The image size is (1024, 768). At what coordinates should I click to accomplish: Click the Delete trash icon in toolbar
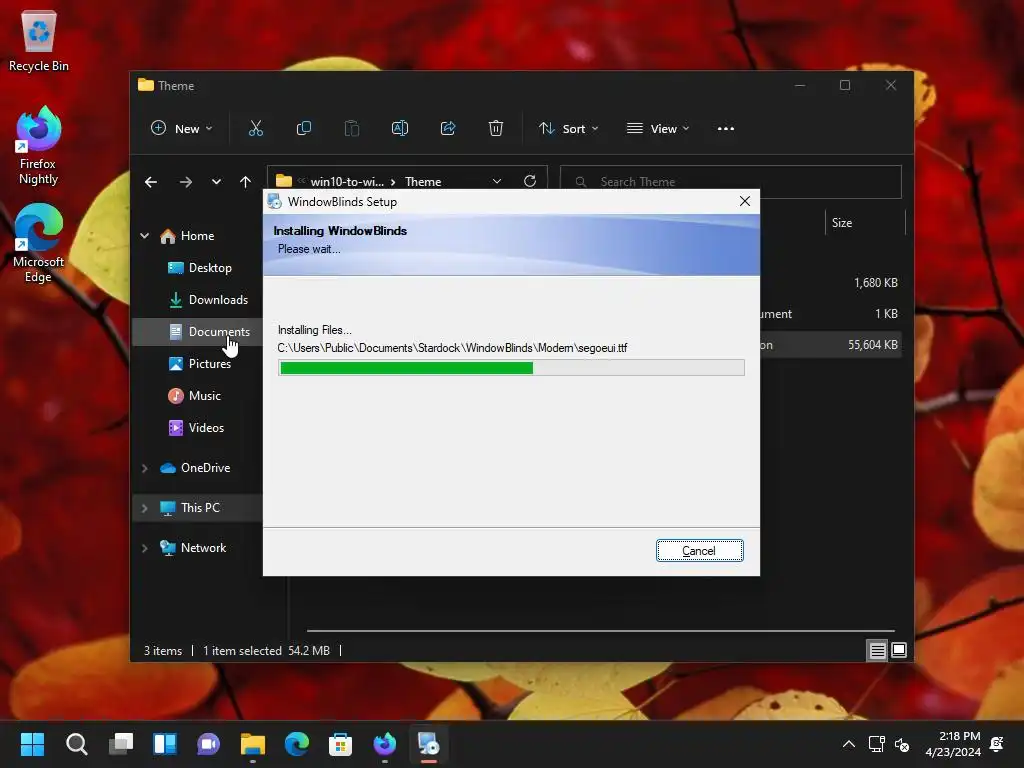(496, 129)
